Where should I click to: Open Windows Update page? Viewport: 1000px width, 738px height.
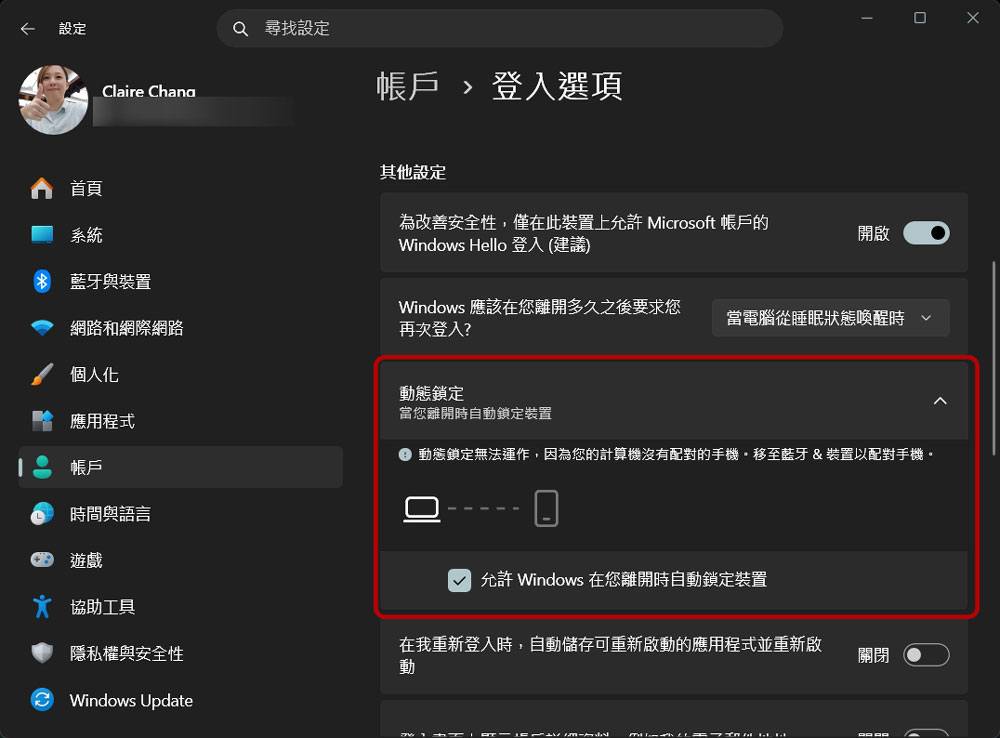180,700
